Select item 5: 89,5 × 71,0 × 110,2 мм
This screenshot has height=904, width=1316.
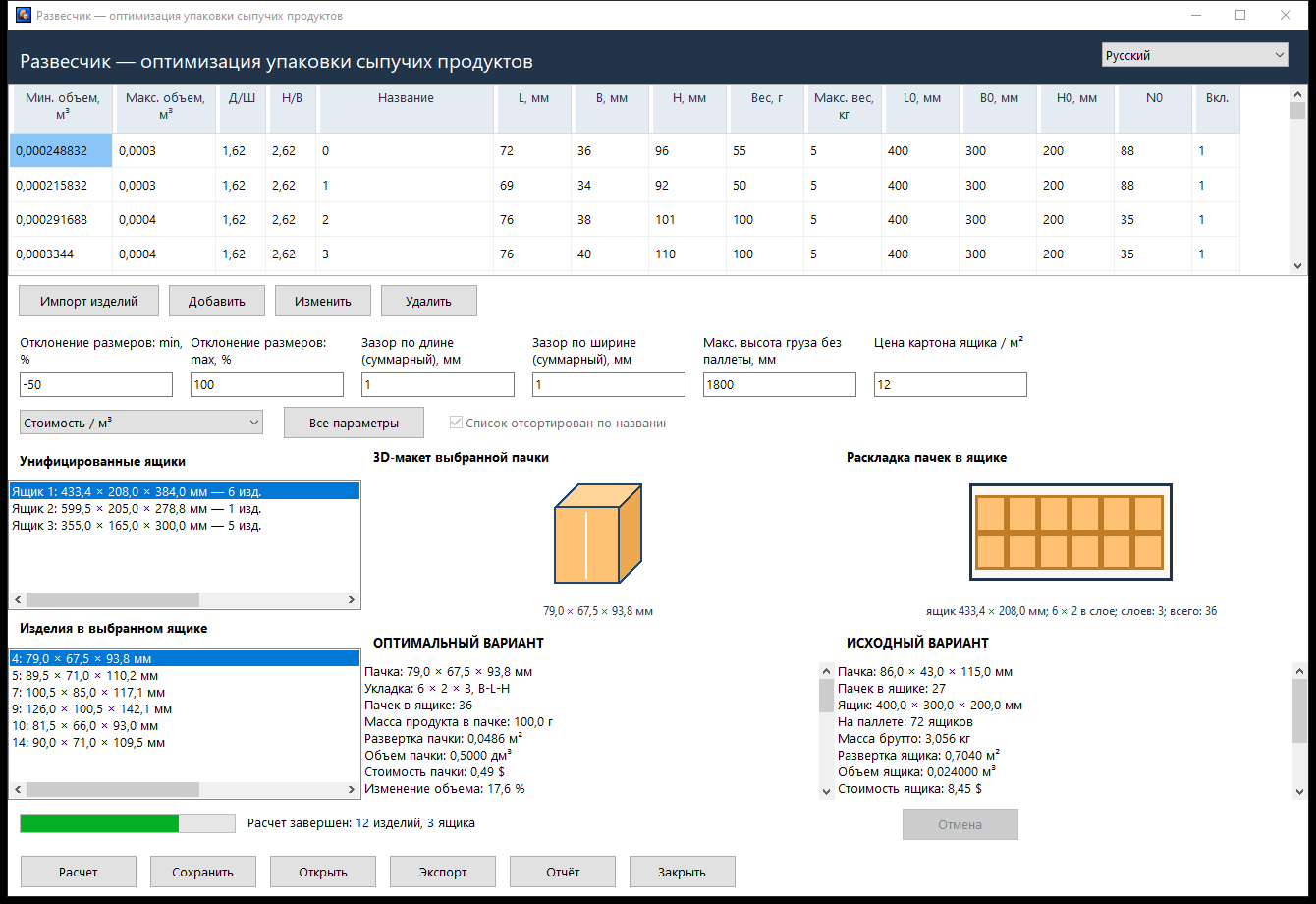tap(185, 675)
